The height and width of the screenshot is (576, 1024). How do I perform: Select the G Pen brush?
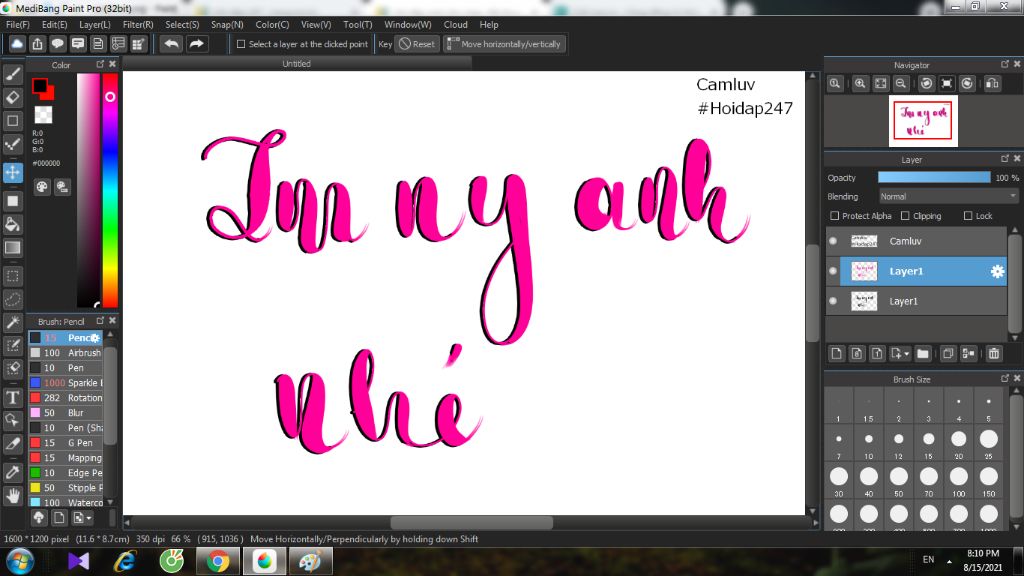pyautogui.click(x=66, y=443)
